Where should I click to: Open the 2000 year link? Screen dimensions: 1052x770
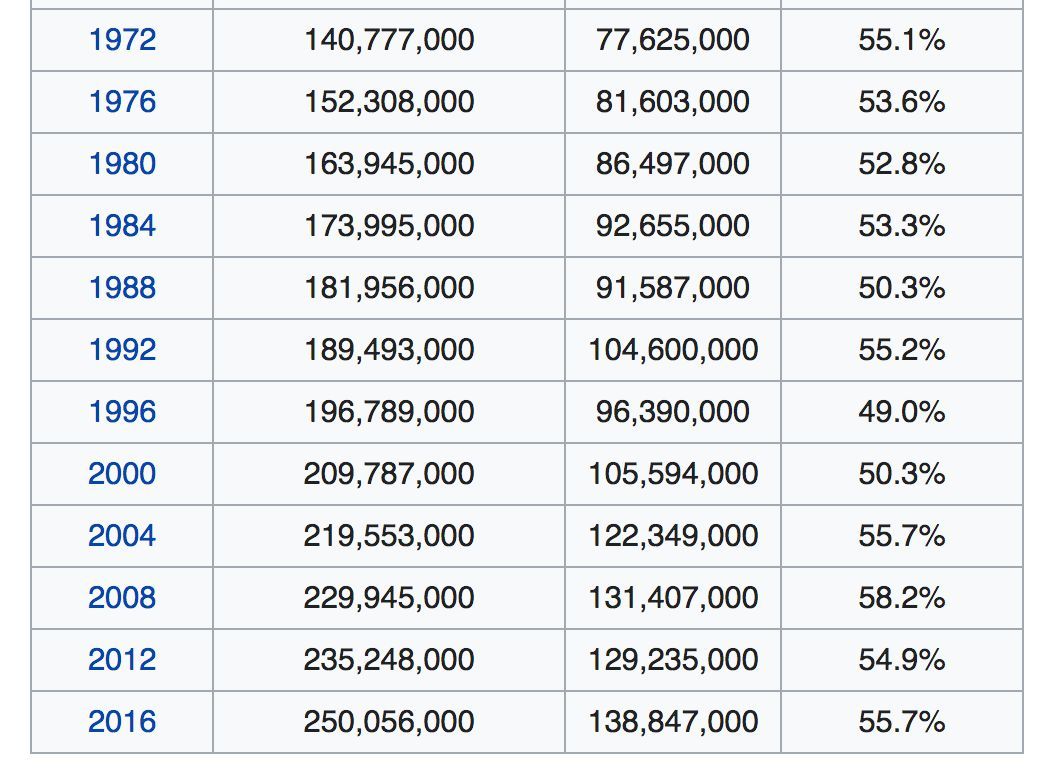click(x=122, y=474)
